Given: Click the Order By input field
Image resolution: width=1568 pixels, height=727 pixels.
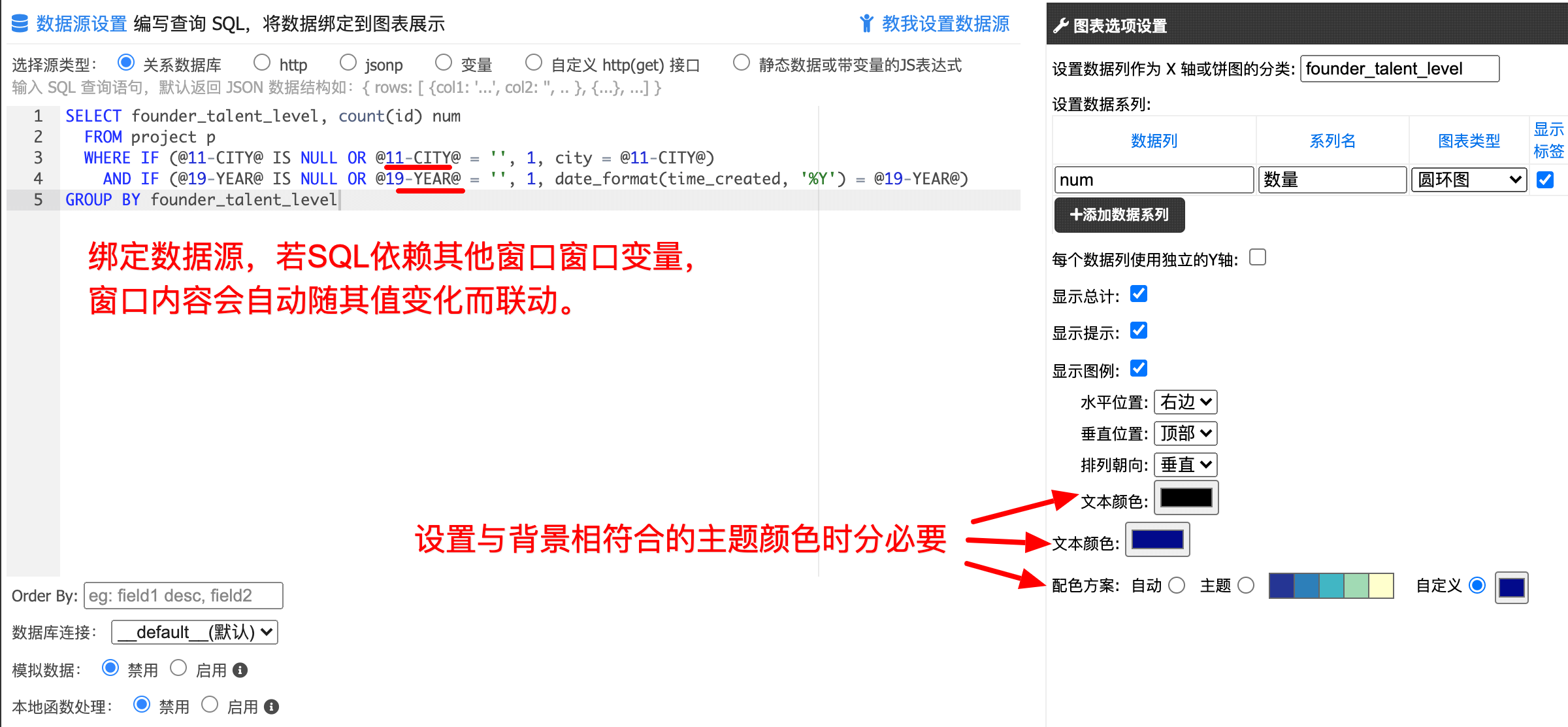Looking at the screenshot, I should pos(184,596).
